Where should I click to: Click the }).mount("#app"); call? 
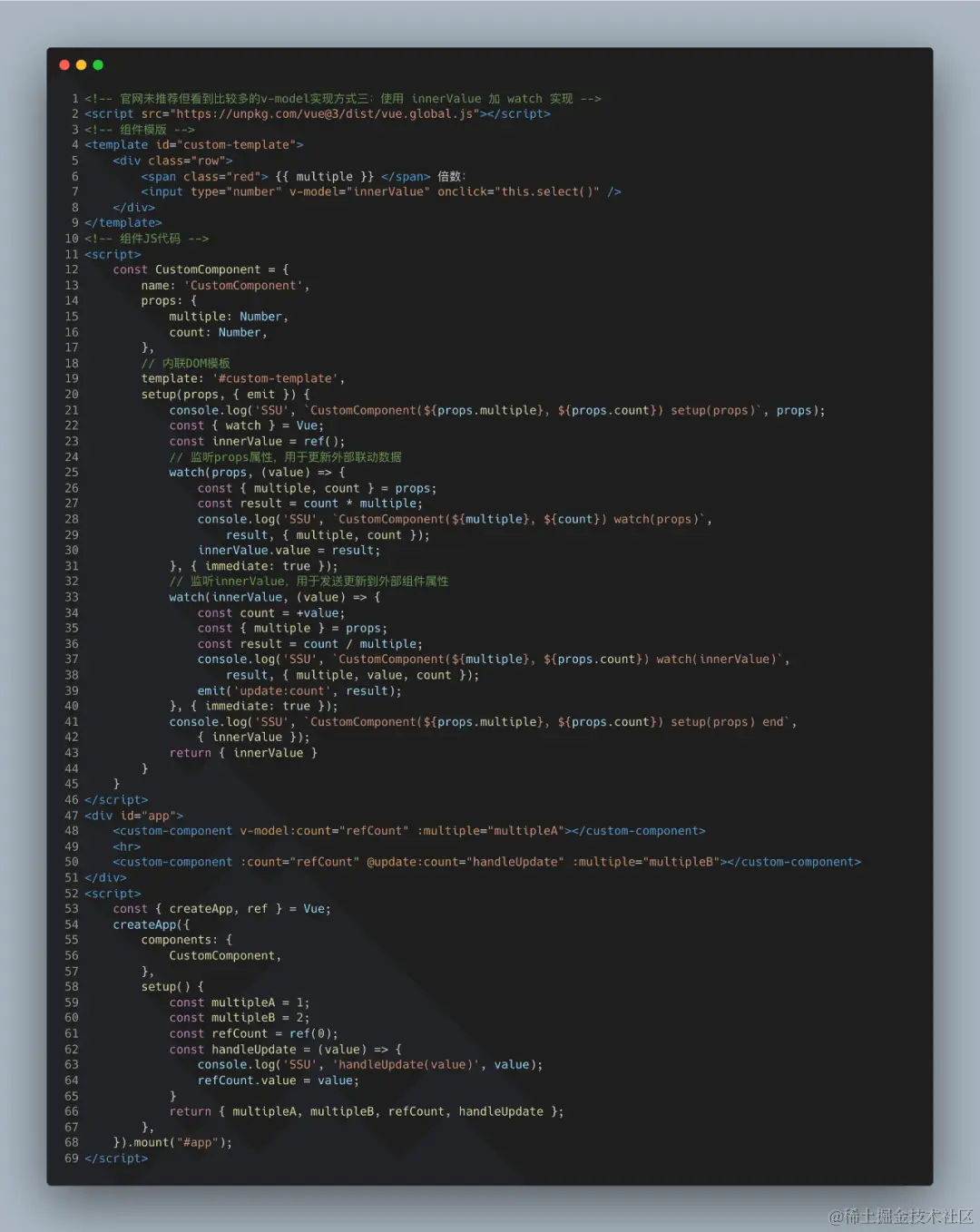click(172, 1143)
